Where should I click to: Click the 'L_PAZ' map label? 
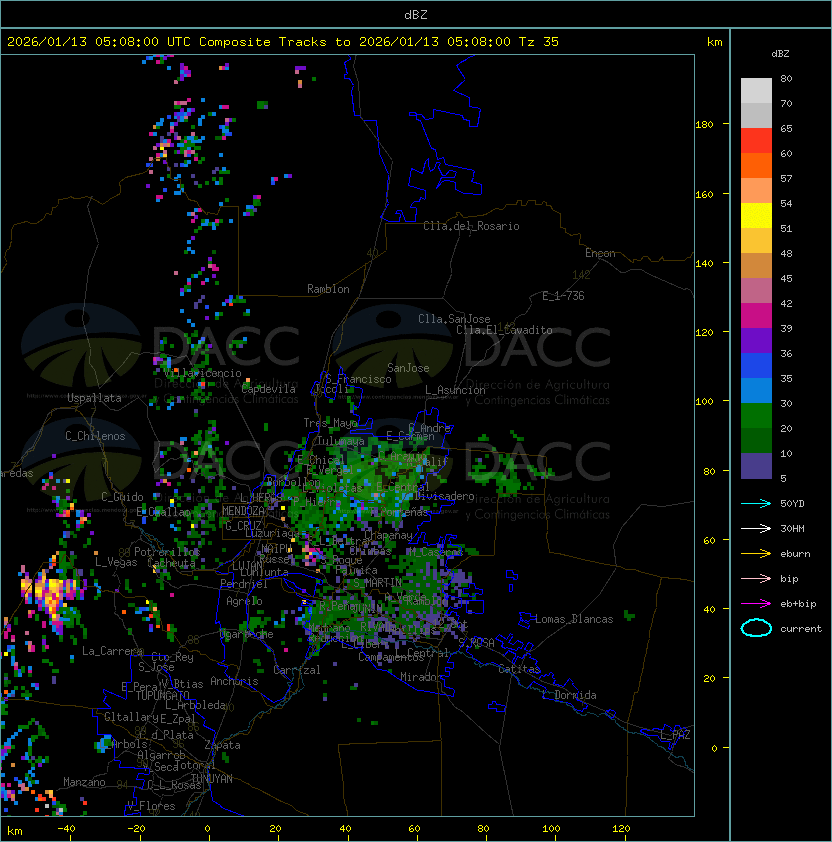click(x=675, y=735)
